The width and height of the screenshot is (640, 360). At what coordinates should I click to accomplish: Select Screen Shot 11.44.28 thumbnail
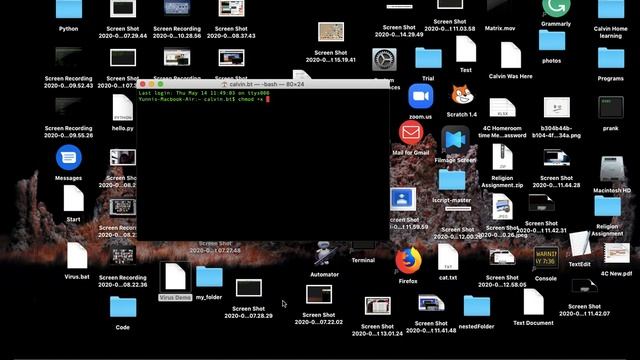pos(557,158)
